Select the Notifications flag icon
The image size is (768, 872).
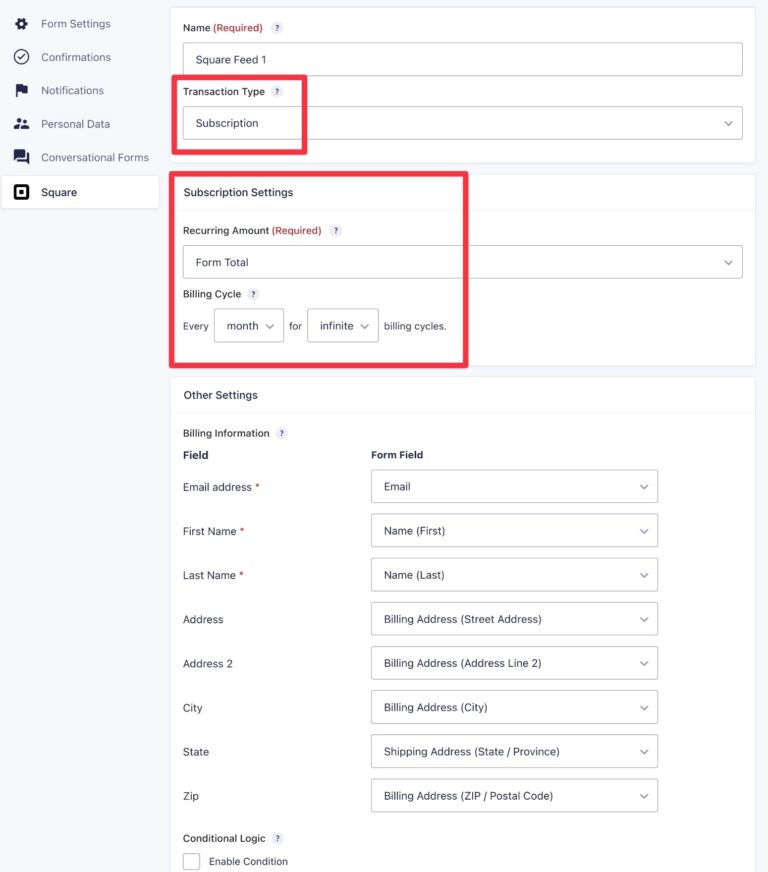click(x=21, y=90)
